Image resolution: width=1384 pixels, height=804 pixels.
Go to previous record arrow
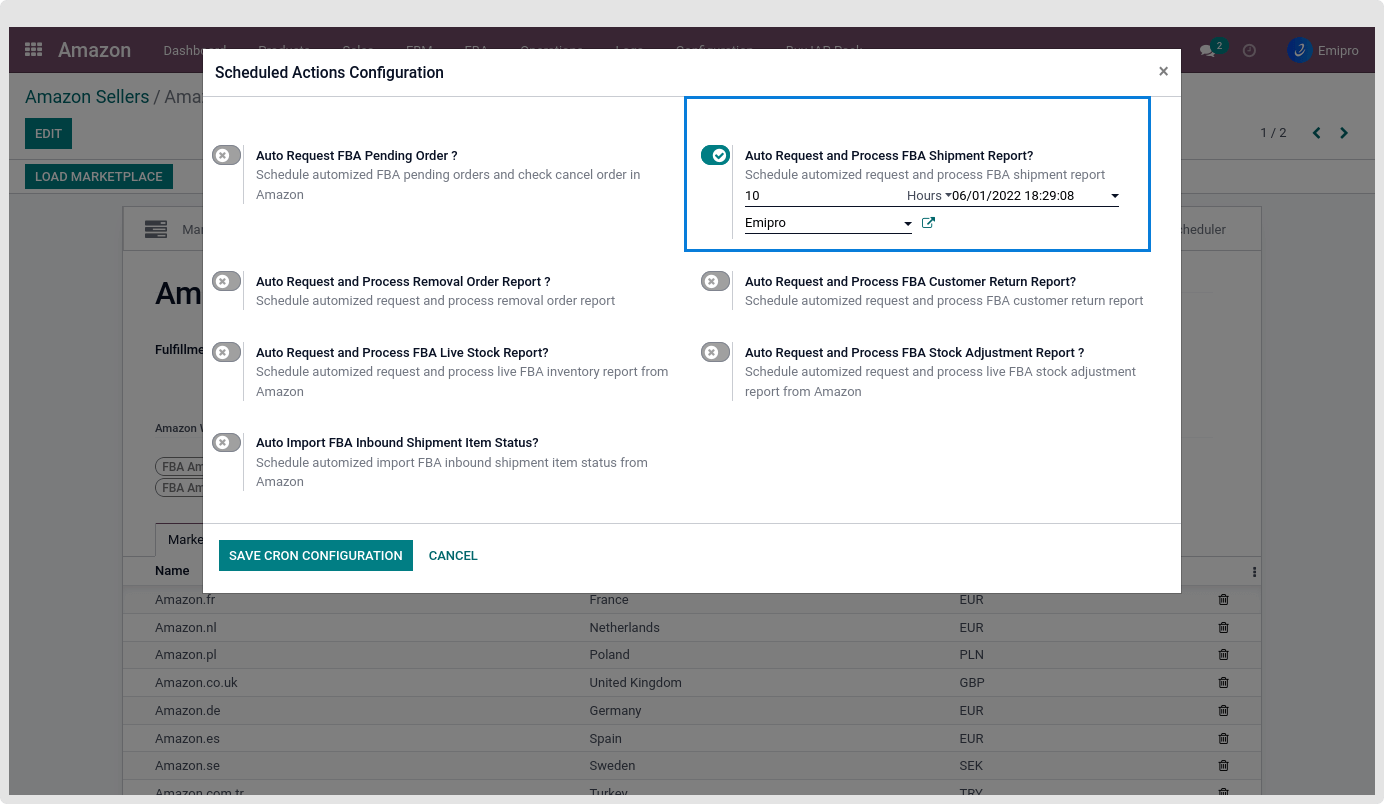point(1316,133)
